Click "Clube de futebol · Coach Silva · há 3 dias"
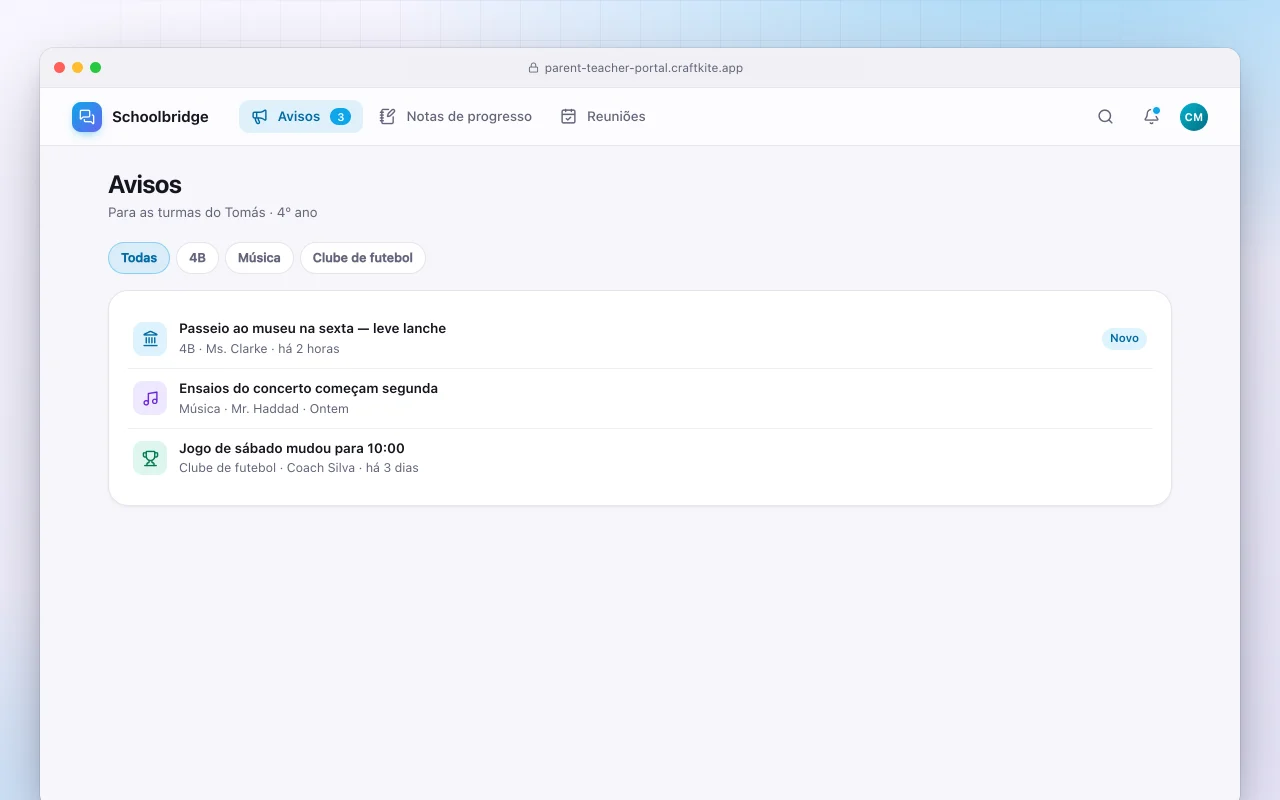Image resolution: width=1280 pixels, height=800 pixels. (299, 468)
